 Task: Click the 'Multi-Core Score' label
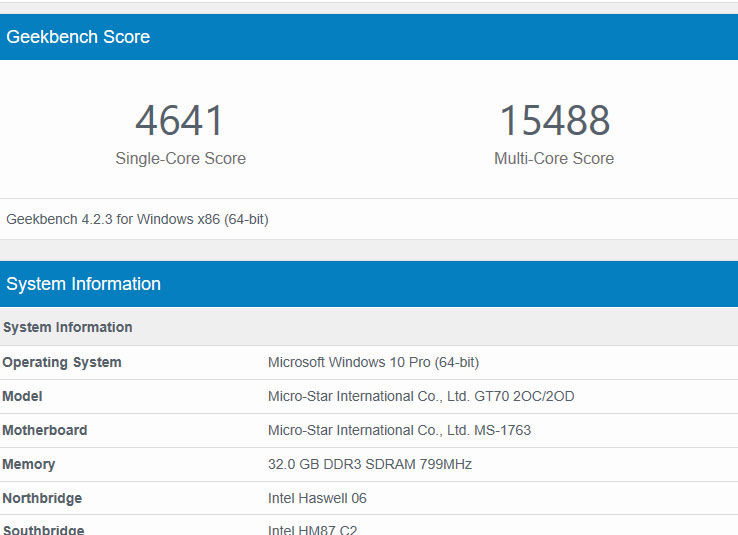[554, 158]
